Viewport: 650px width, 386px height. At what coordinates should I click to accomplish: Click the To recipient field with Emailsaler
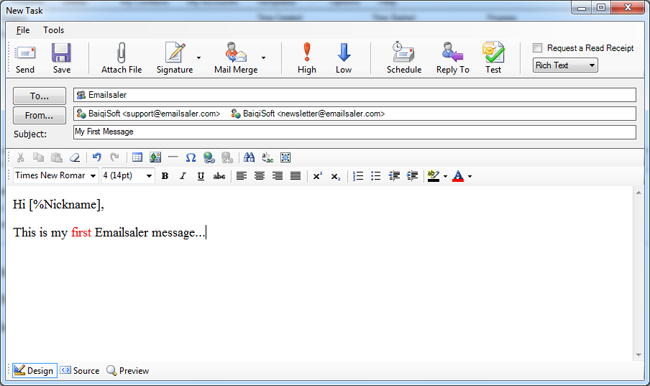pyautogui.click(x=355, y=95)
